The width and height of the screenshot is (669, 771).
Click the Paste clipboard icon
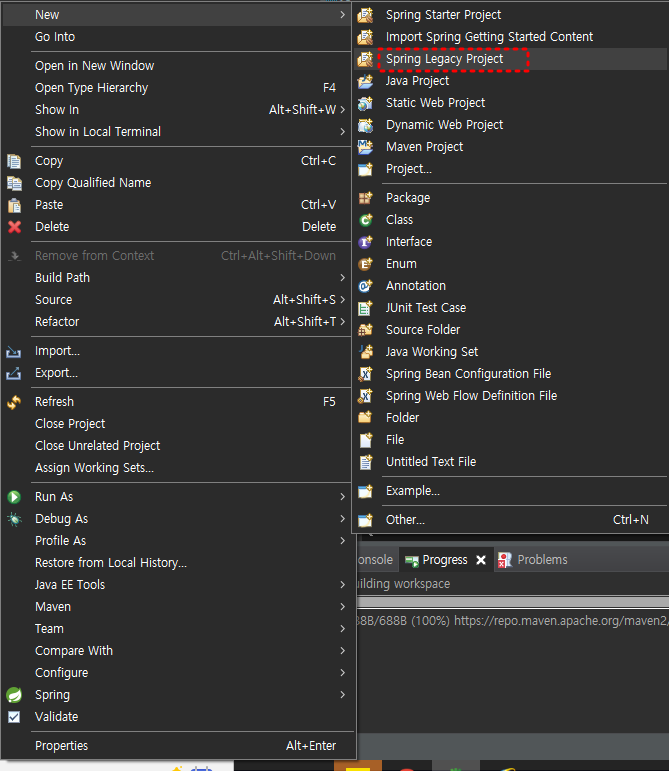coord(14,205)
